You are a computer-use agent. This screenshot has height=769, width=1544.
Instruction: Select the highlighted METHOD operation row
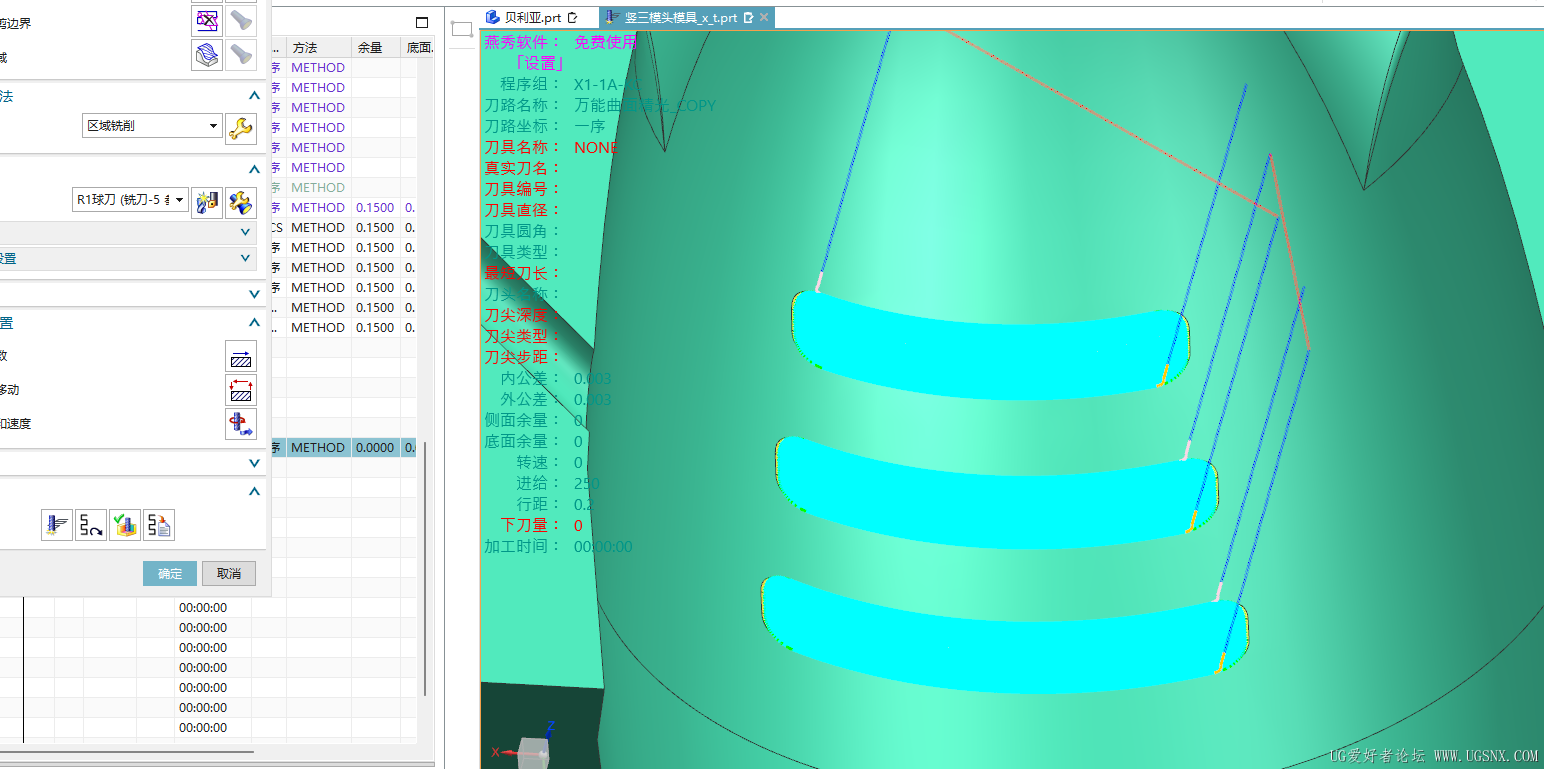coord(318,447)
